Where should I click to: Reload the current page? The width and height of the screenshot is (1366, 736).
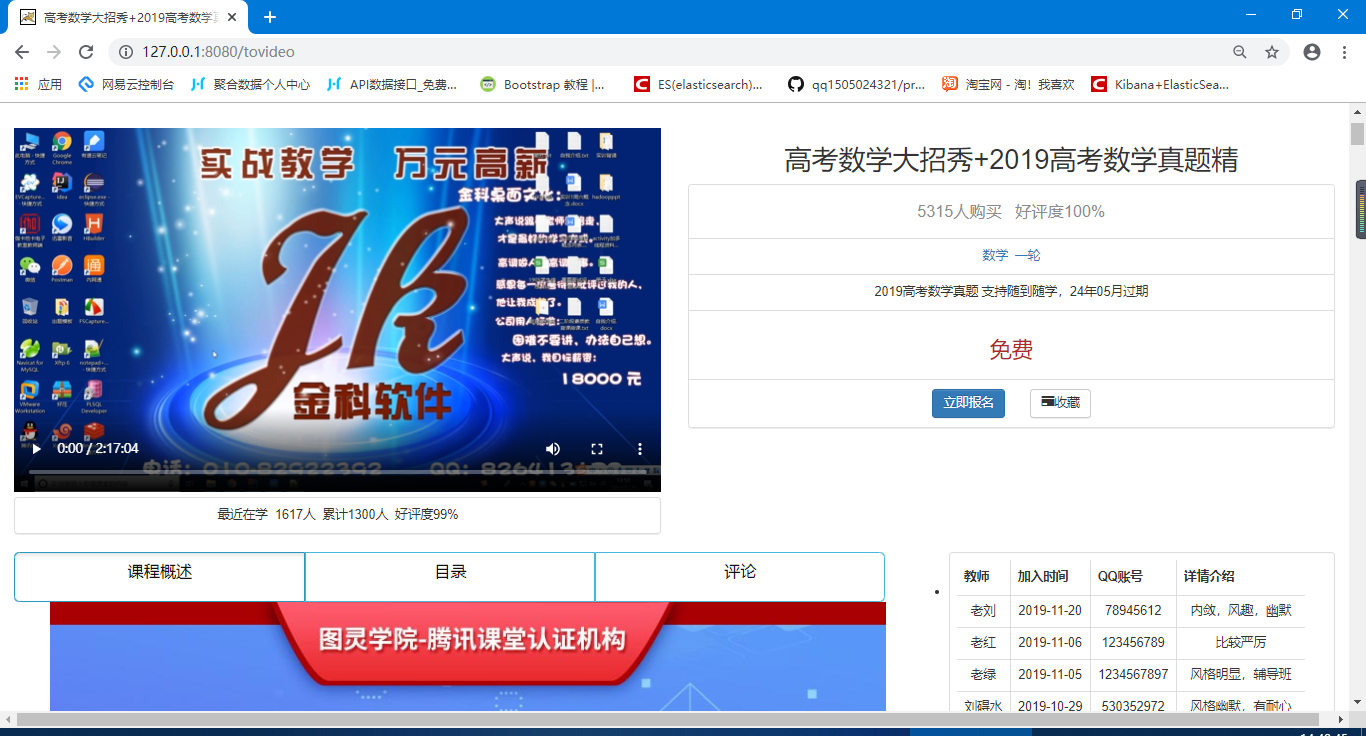tap(86, 52)
